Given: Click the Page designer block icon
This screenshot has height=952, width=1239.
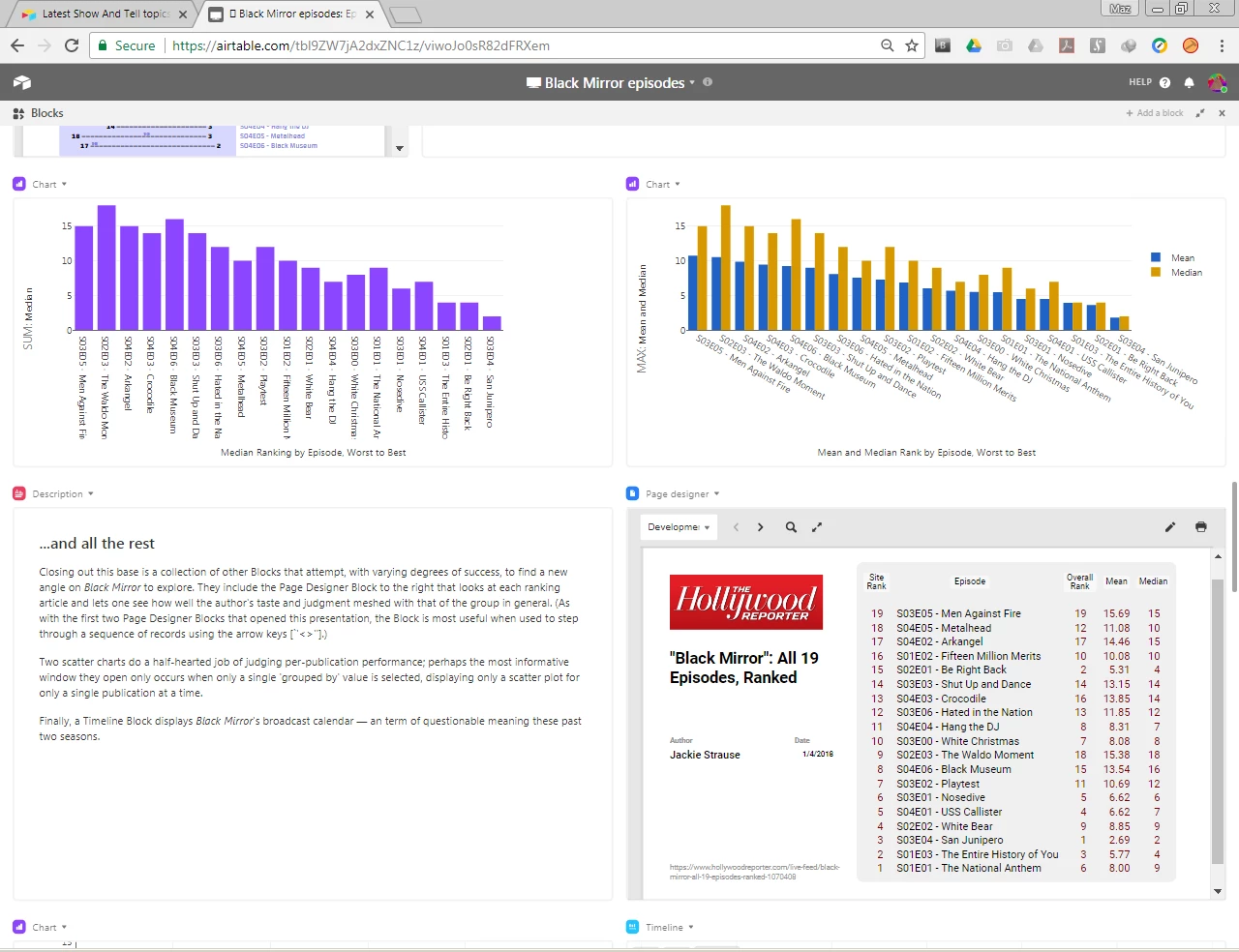Looking at the screenshot, I should [633, 493].
